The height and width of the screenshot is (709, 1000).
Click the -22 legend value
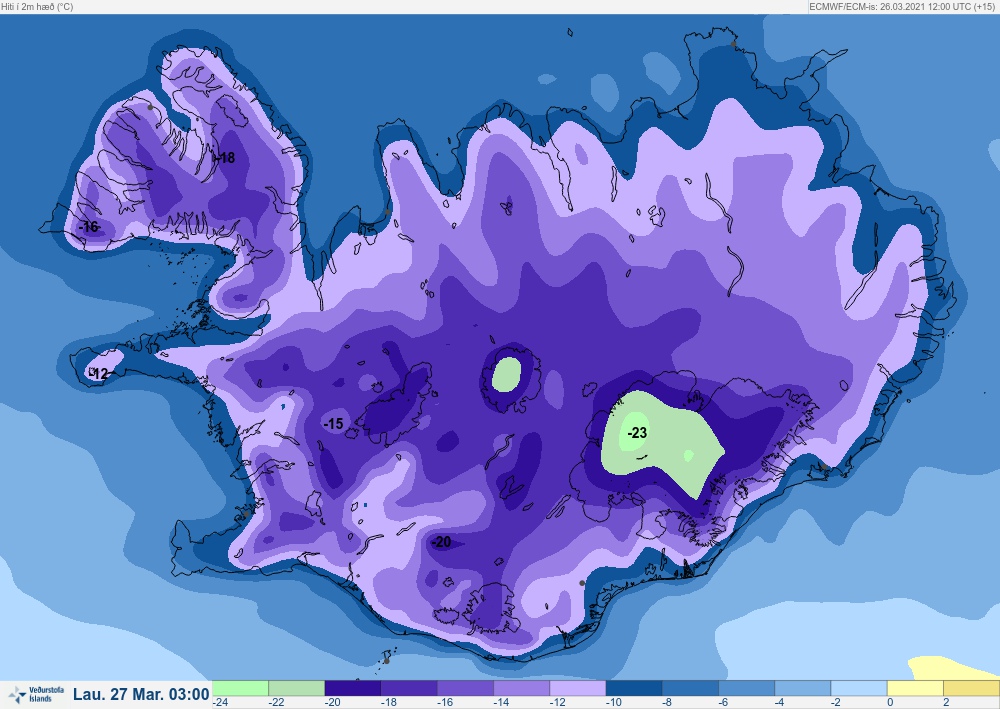276,702
